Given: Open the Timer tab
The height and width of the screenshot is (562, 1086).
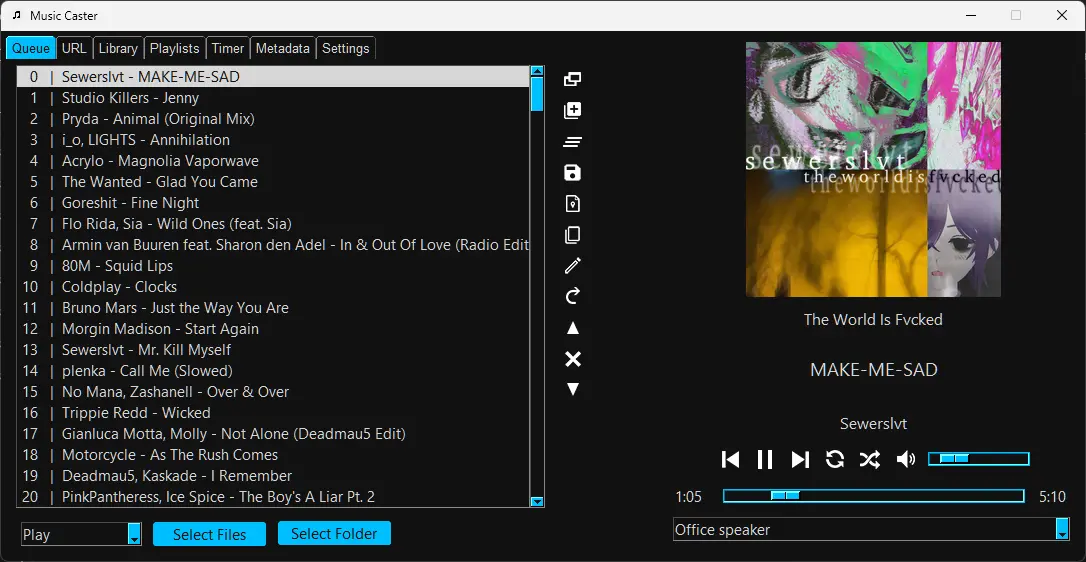Looking at the screenshot, I should pos(228,49).
